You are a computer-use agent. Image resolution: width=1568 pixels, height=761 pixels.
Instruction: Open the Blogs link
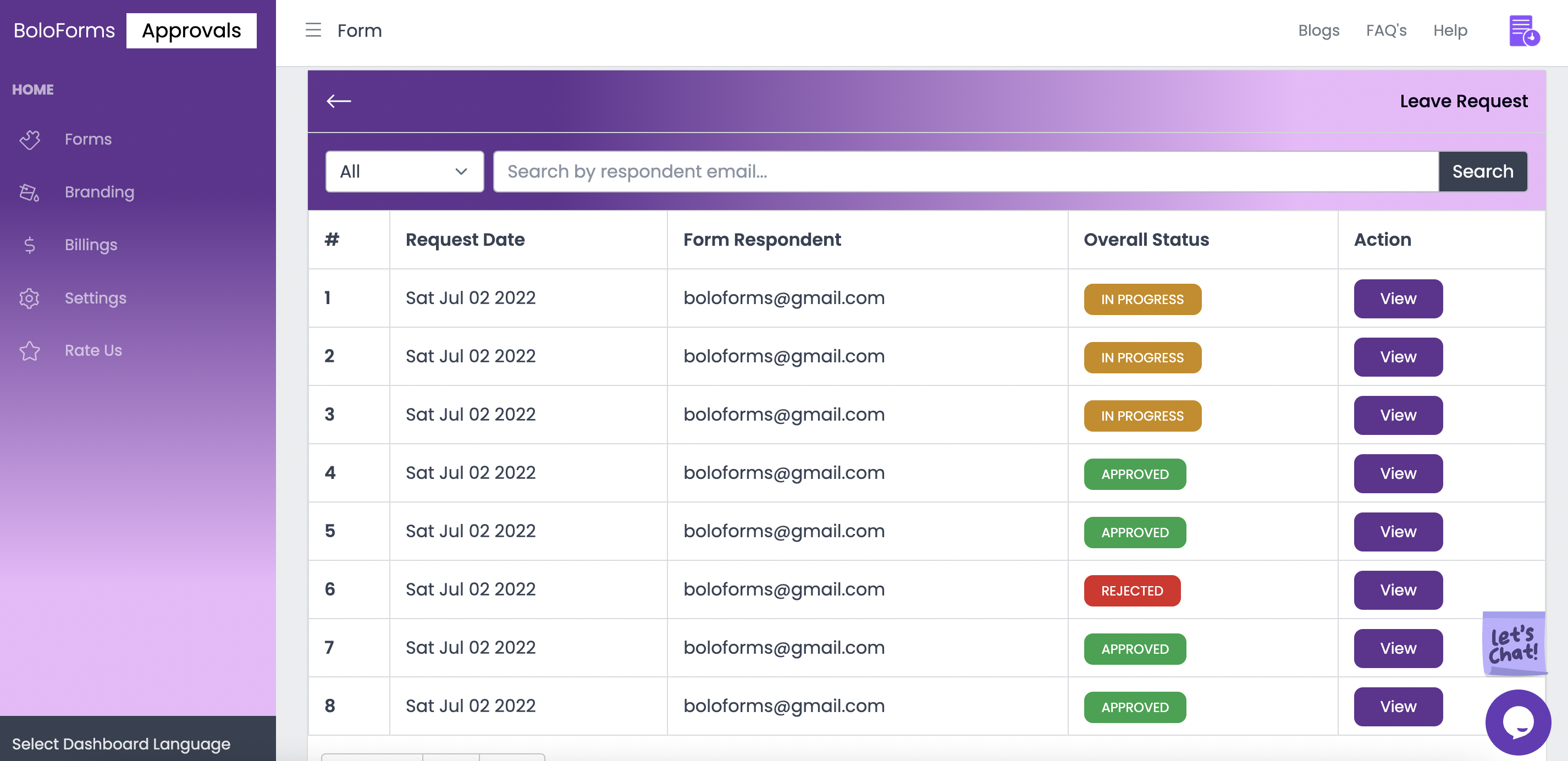(1318, 30)
